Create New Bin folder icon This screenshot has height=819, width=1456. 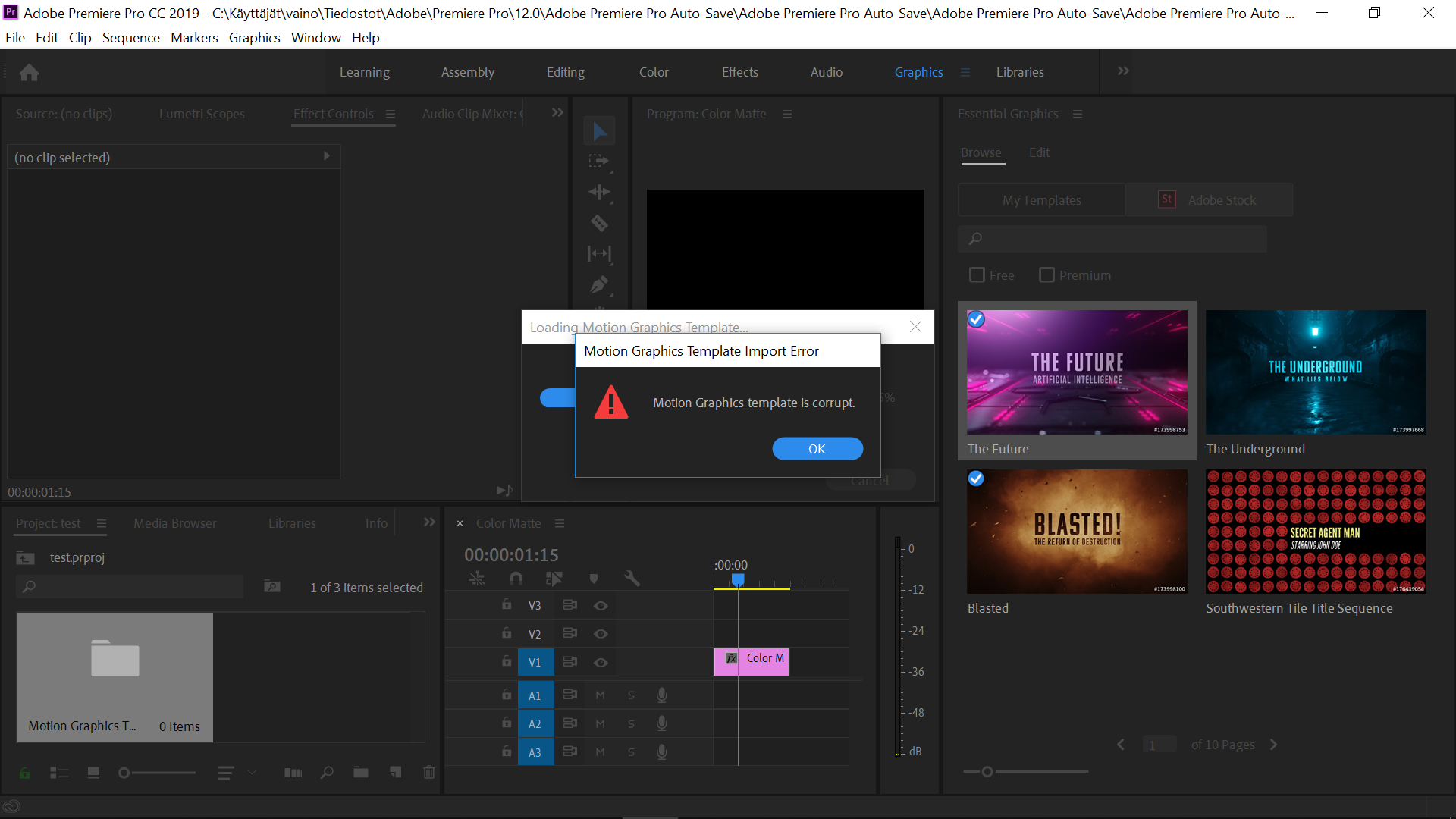[361, 773]
